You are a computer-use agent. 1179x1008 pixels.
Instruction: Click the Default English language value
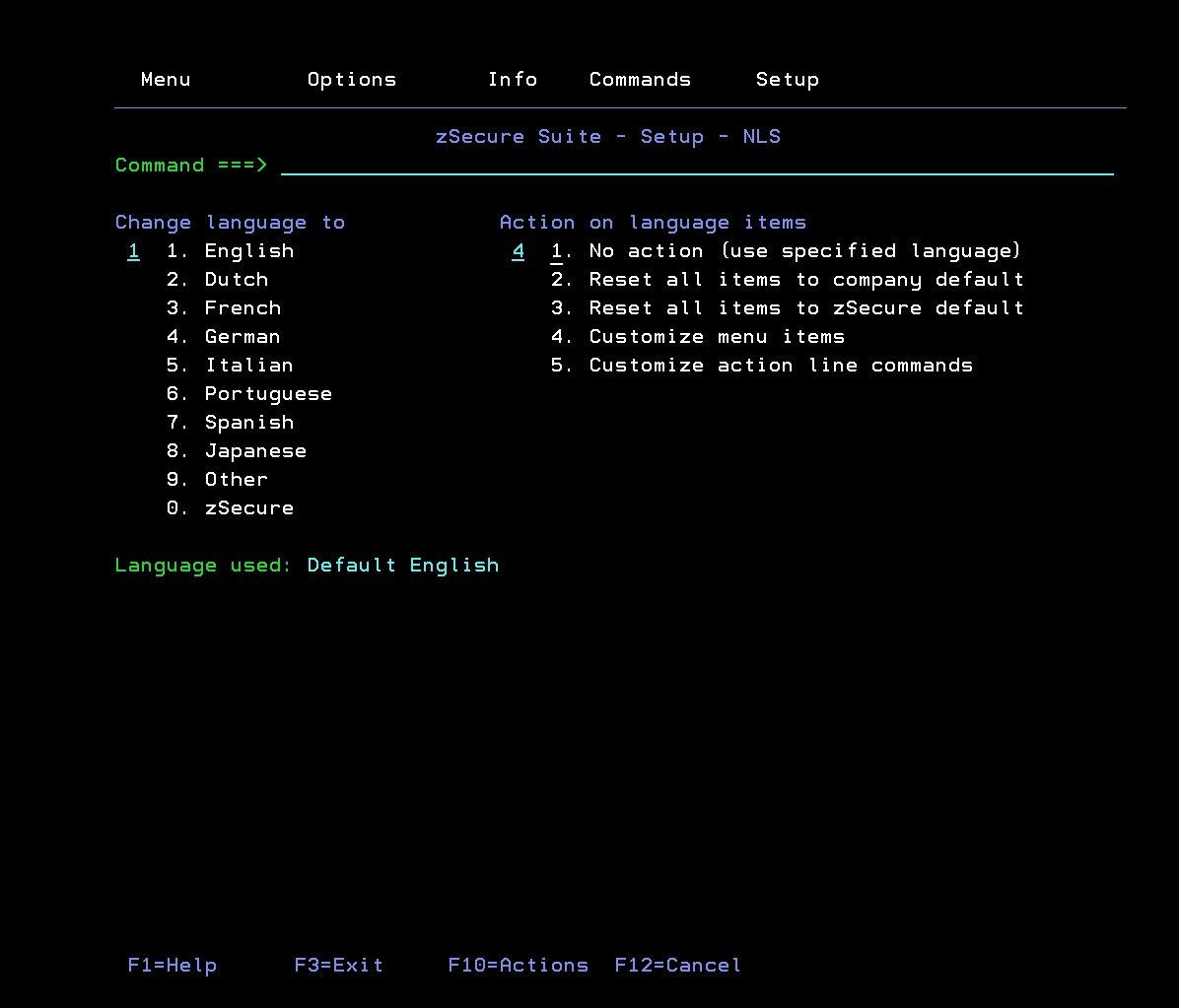click(x=403, y=566)
